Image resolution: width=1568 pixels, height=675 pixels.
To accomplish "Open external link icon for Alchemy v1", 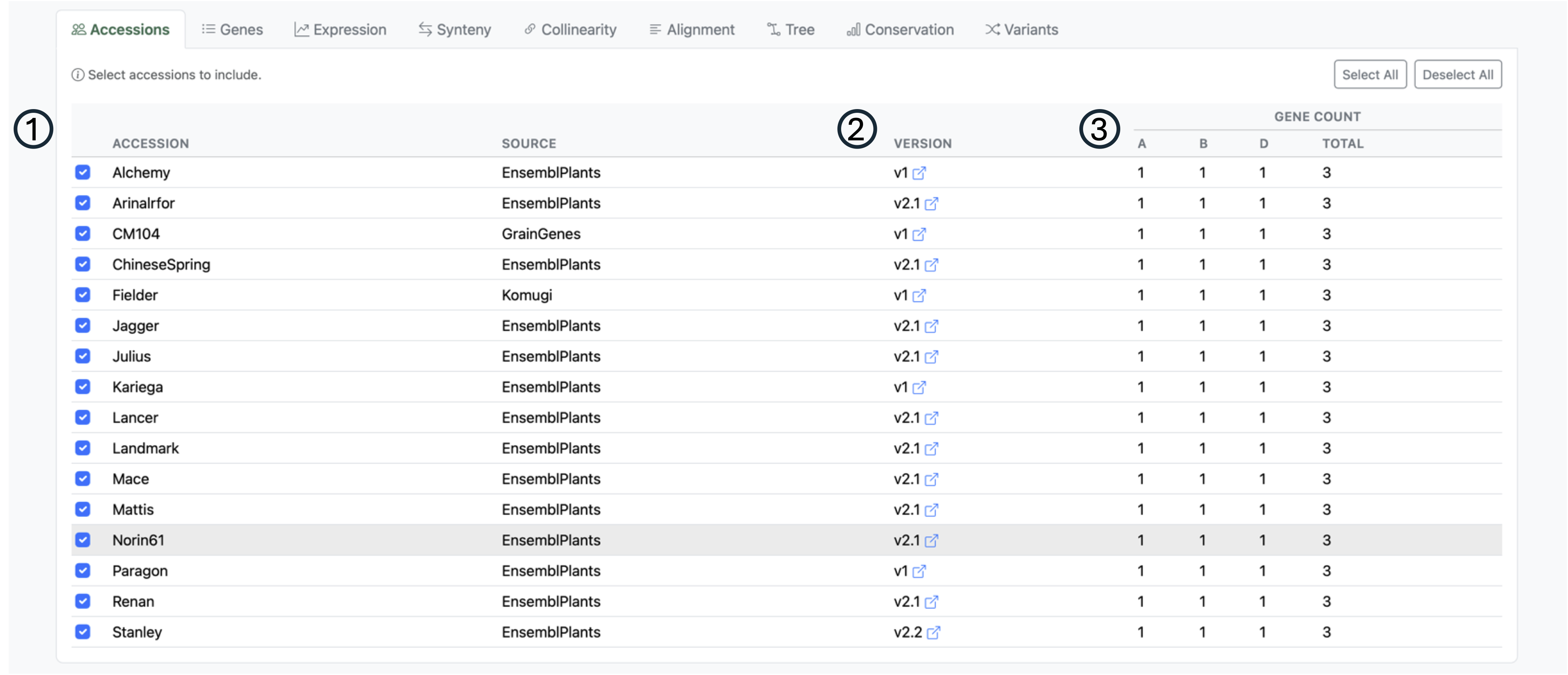I will [919, 173].
